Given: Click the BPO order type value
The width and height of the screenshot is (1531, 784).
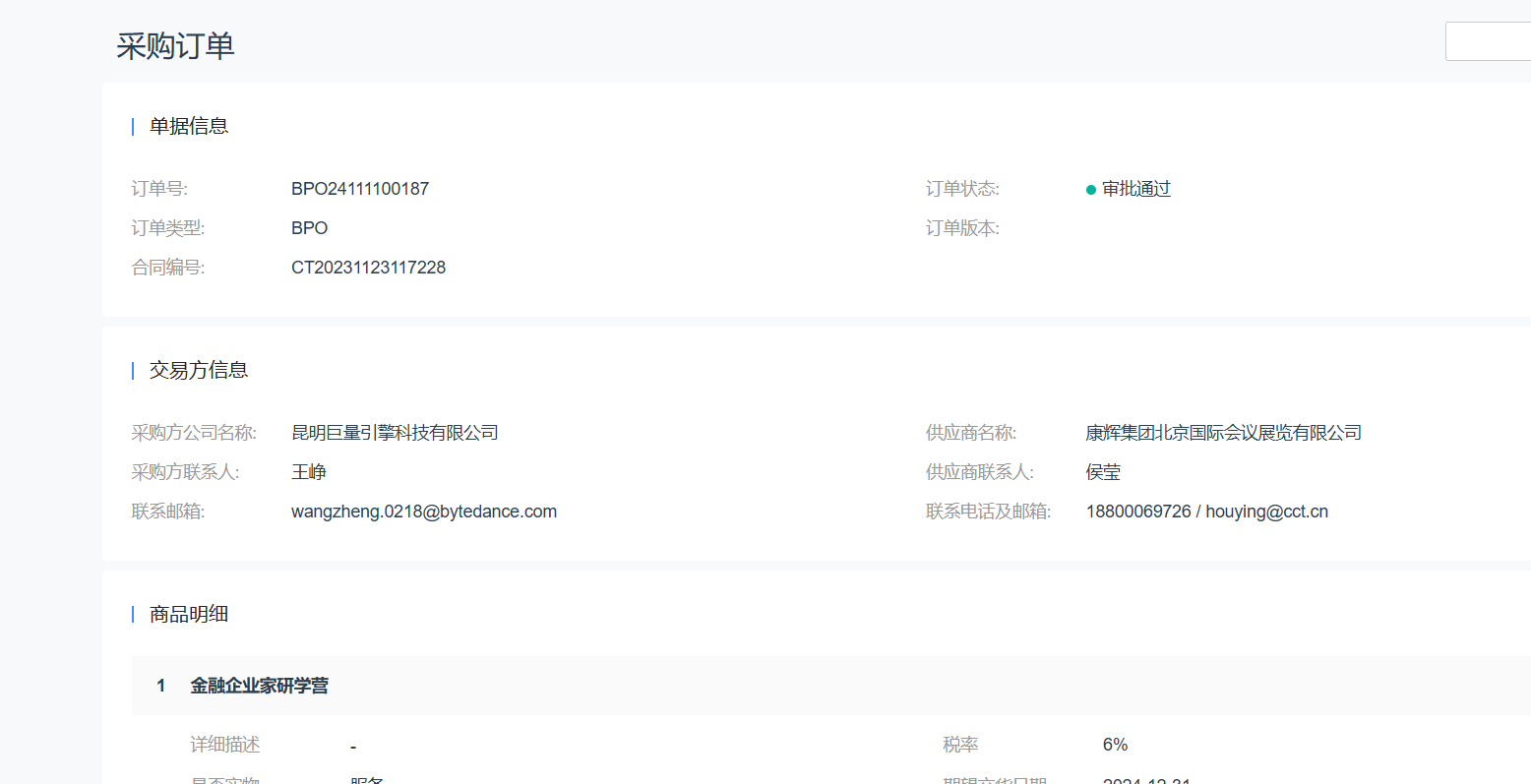Looking at the screenshot, I should tap(309, 228).
